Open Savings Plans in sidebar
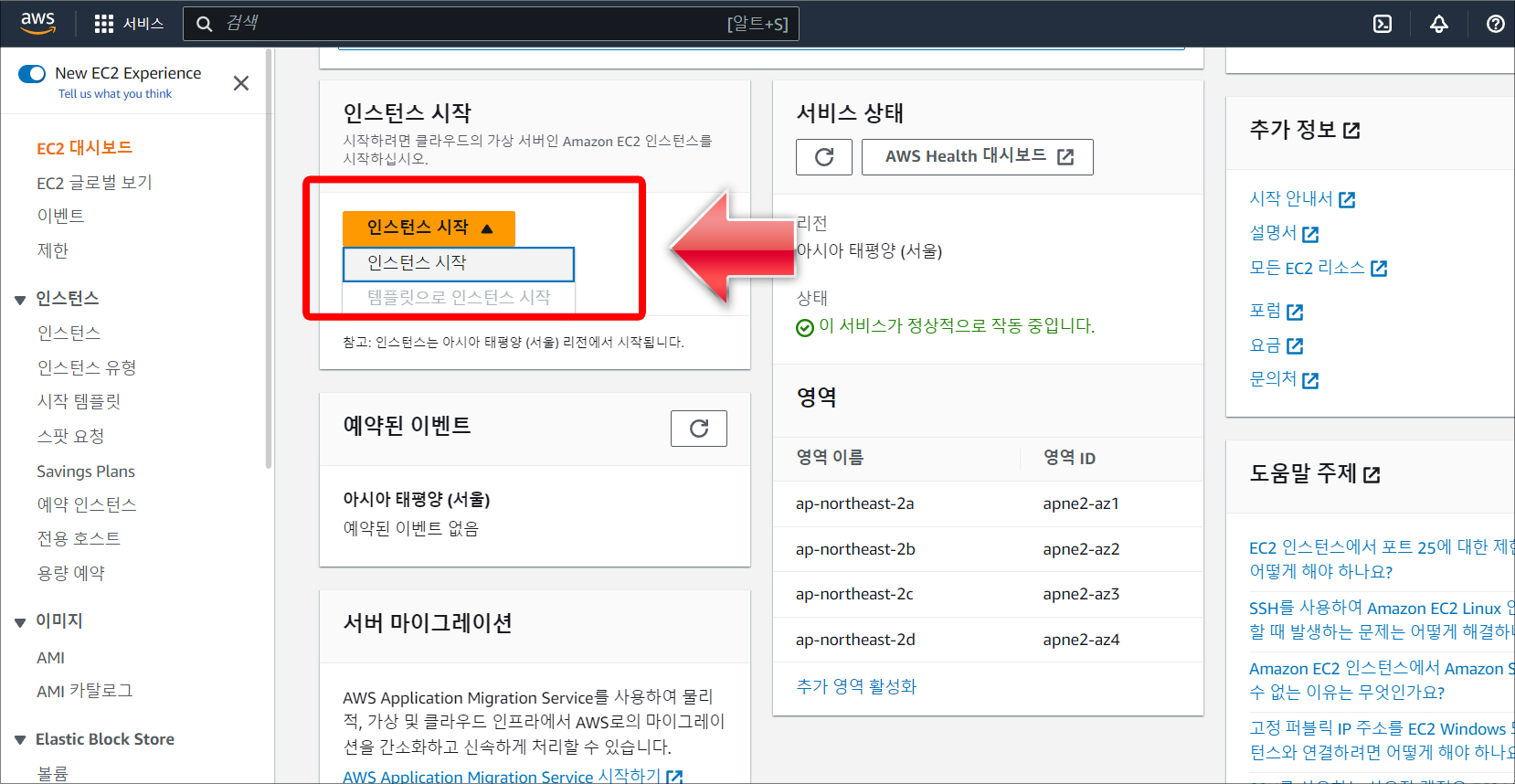Viewport: 1515px width, 784px height. [x=86, y=471]
